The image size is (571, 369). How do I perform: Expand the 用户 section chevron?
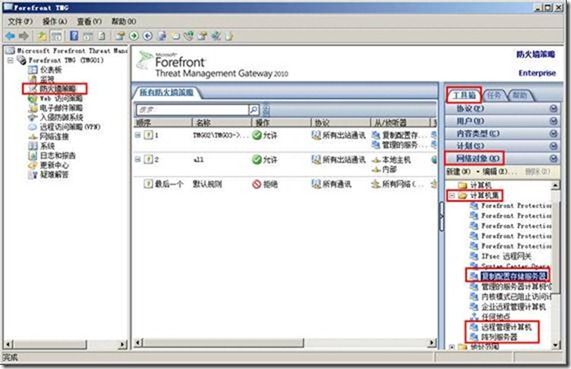(553, 121)
